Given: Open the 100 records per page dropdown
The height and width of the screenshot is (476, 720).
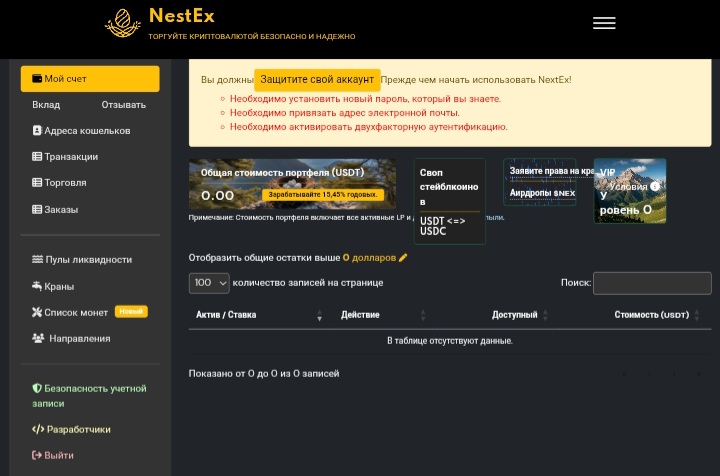Looking at the screenshot, I should 209,283.
